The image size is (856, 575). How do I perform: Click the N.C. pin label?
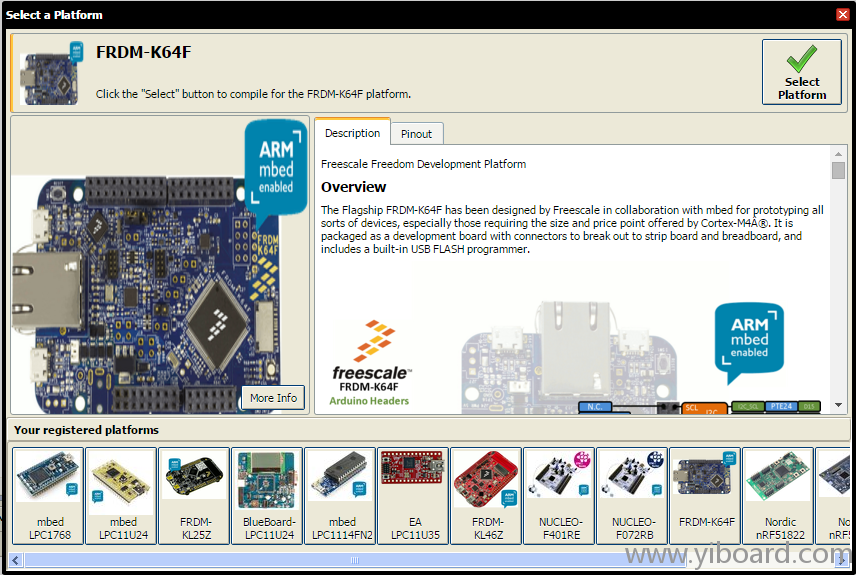(595, 407)
